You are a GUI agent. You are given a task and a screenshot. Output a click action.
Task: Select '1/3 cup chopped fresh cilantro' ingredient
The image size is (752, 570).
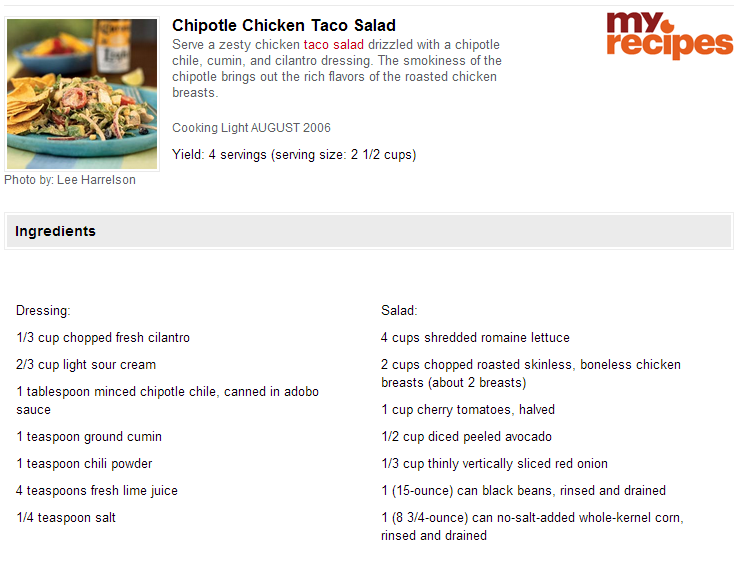click(103, 337)
